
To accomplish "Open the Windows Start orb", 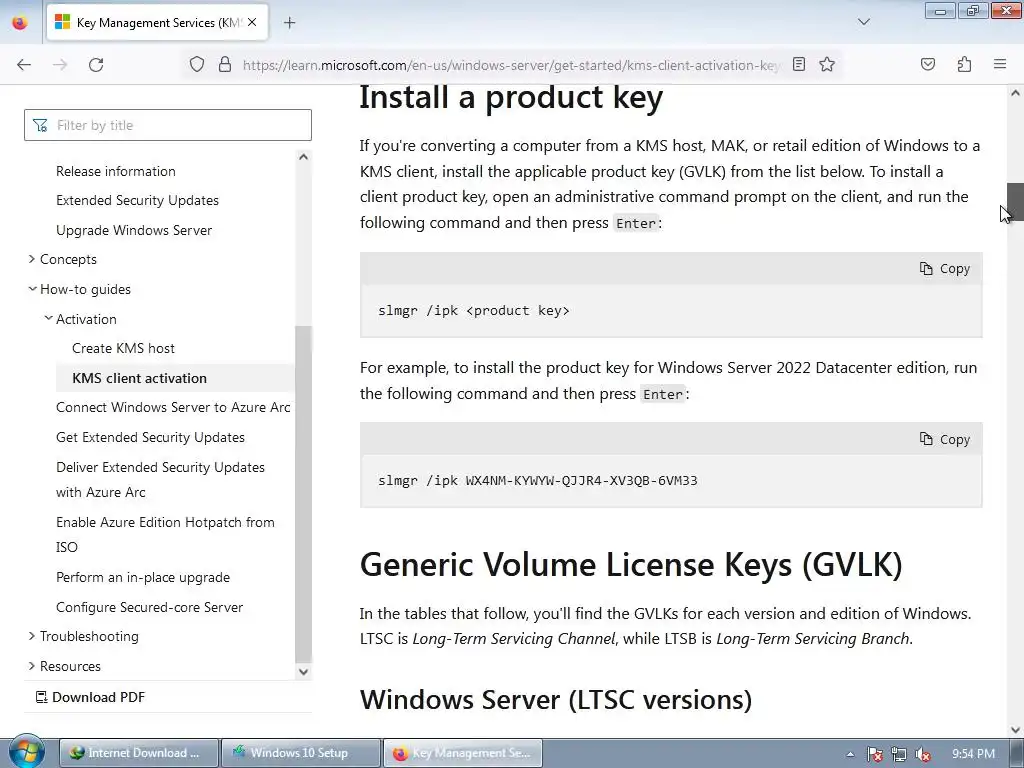I will click(x=26, y=752).
